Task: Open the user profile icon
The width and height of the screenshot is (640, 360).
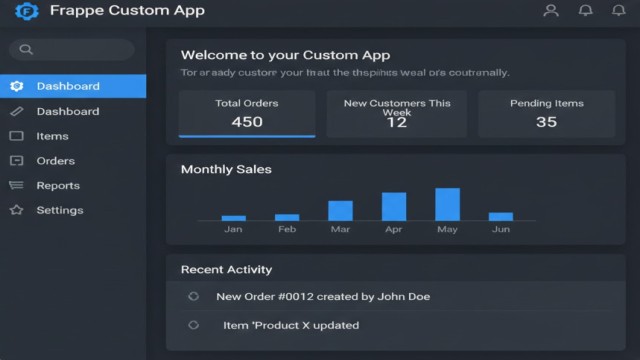Action: tap(551, 10)
